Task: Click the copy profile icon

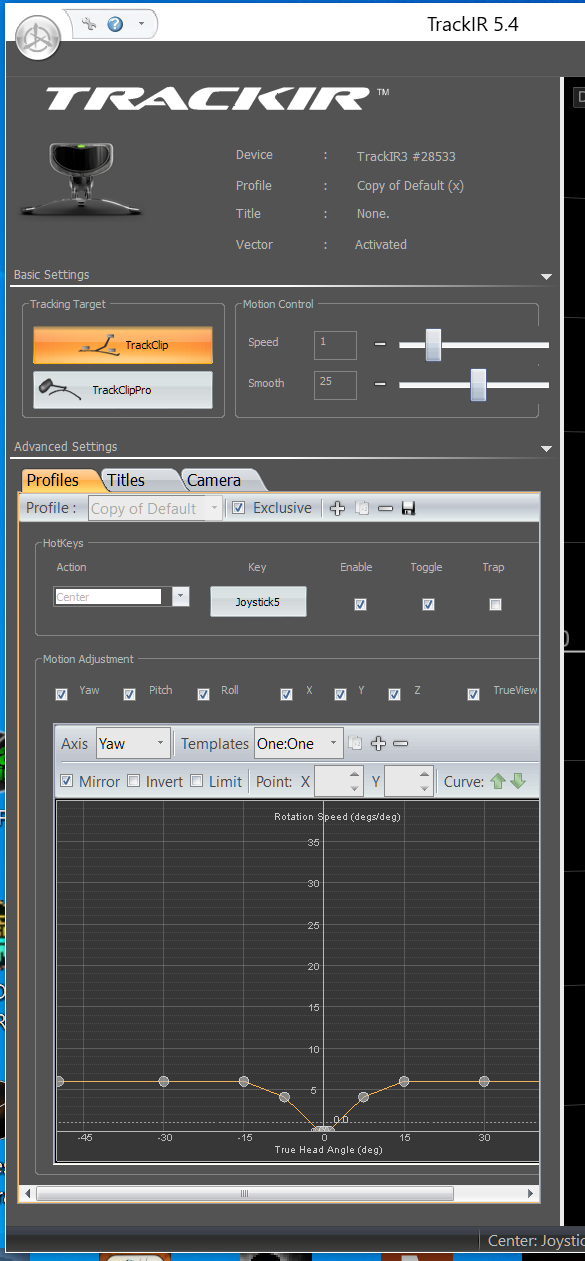Action: pos(362,508)
